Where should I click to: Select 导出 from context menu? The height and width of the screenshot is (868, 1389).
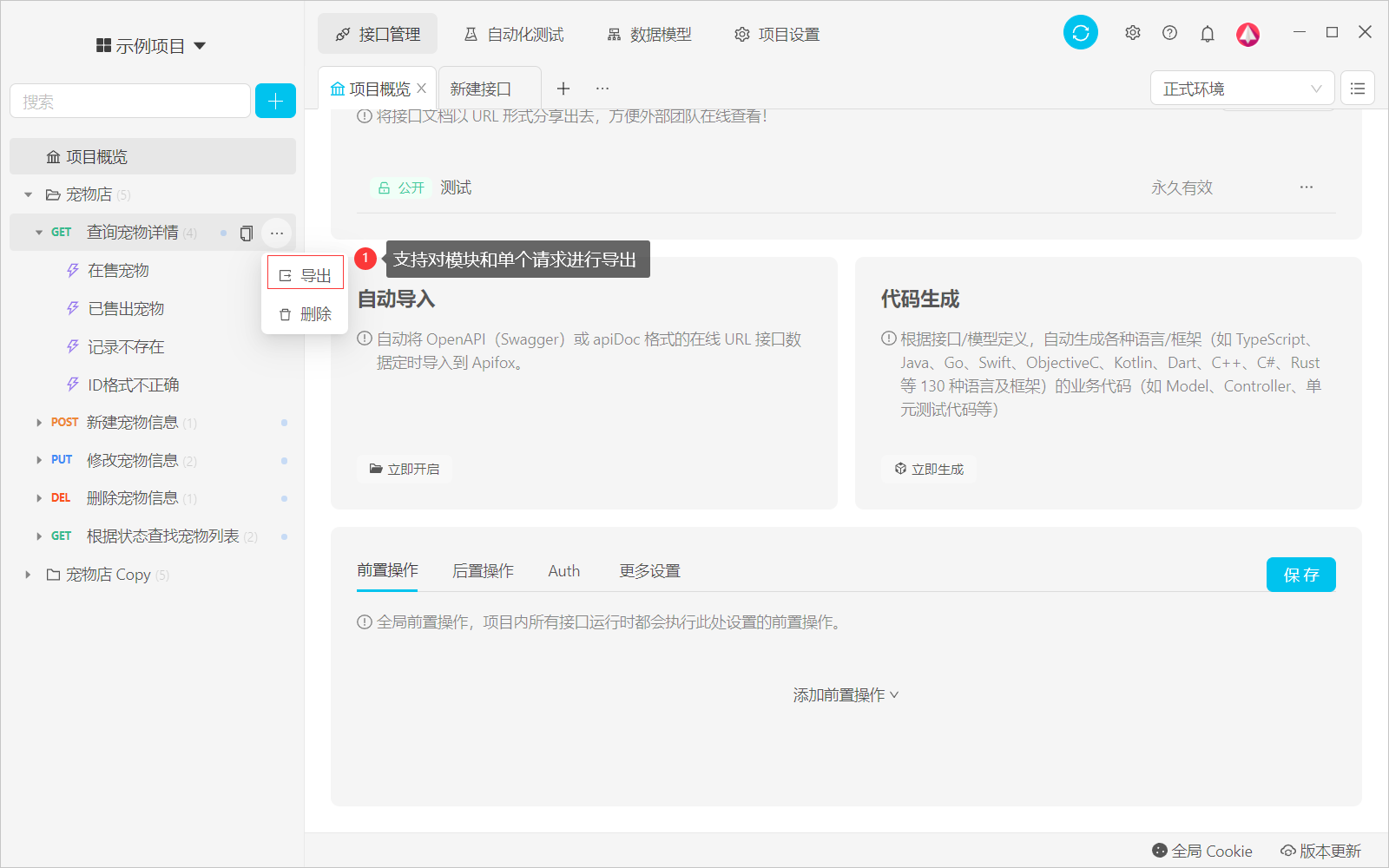(306, 275)
